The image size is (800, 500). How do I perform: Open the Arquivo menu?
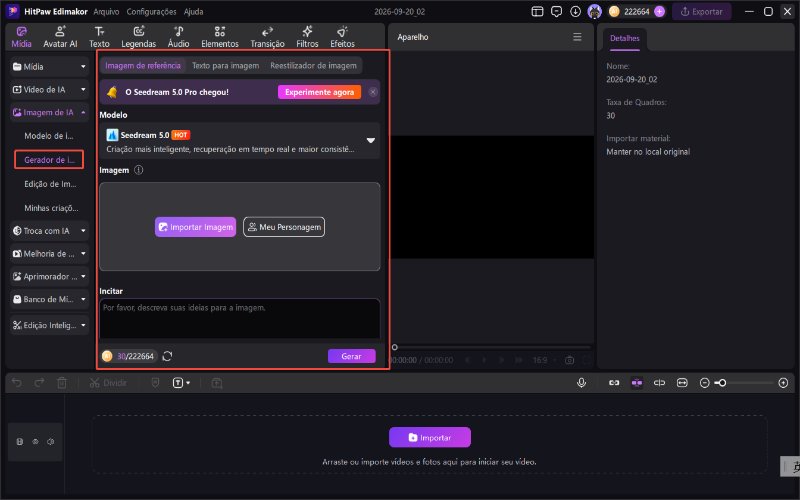point(106,11)
